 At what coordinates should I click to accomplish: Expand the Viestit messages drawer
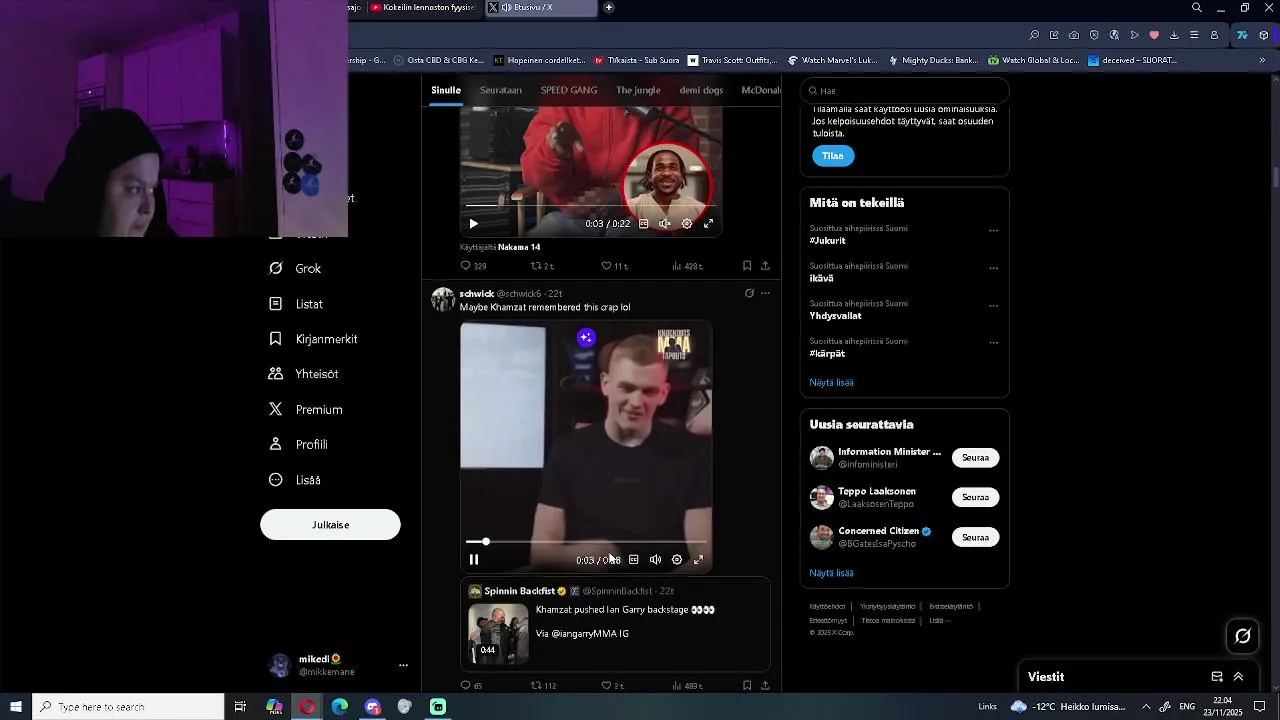(x=1238, y=677)
